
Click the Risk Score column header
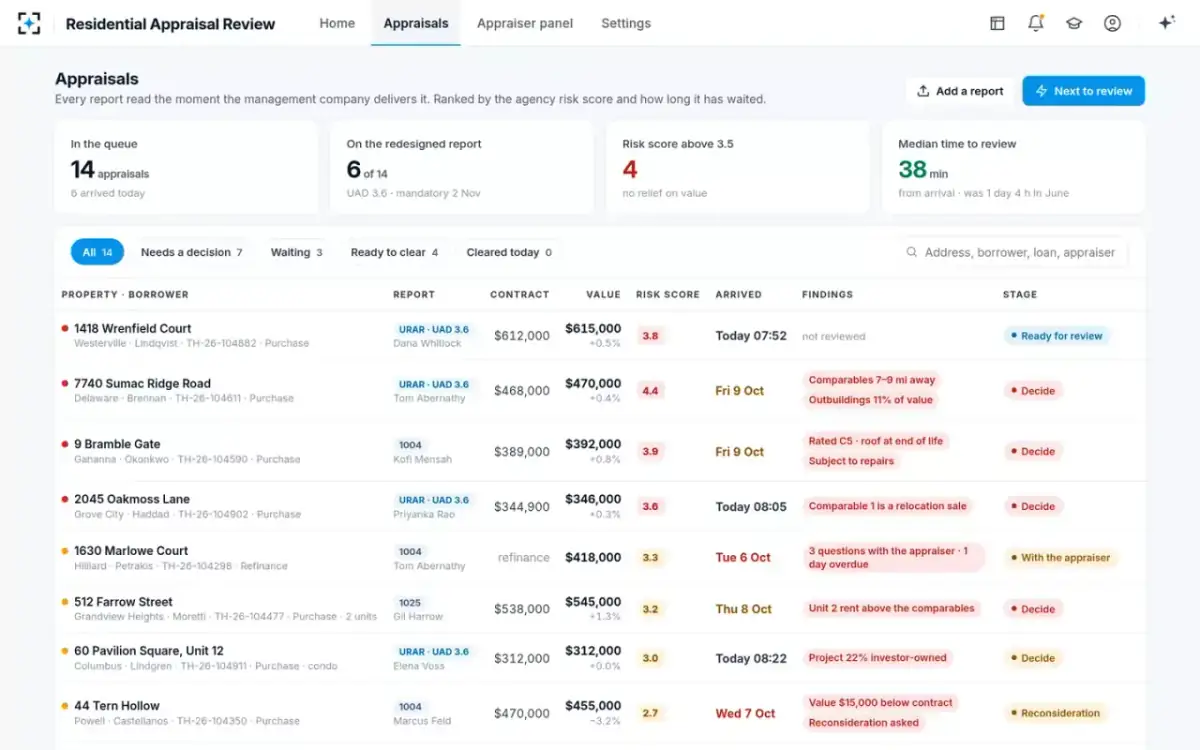(668, 295)
